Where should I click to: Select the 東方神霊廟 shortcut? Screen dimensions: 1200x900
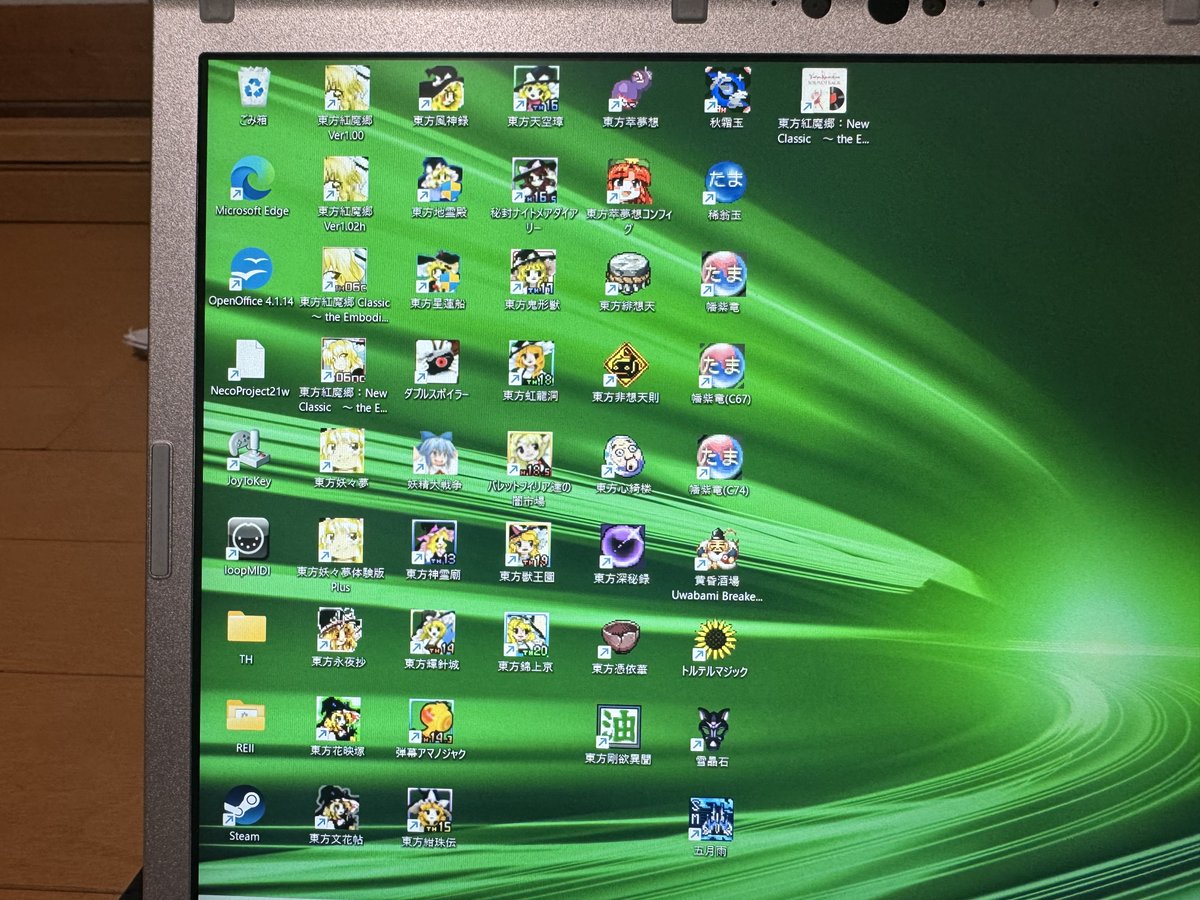tap(433, 542)
